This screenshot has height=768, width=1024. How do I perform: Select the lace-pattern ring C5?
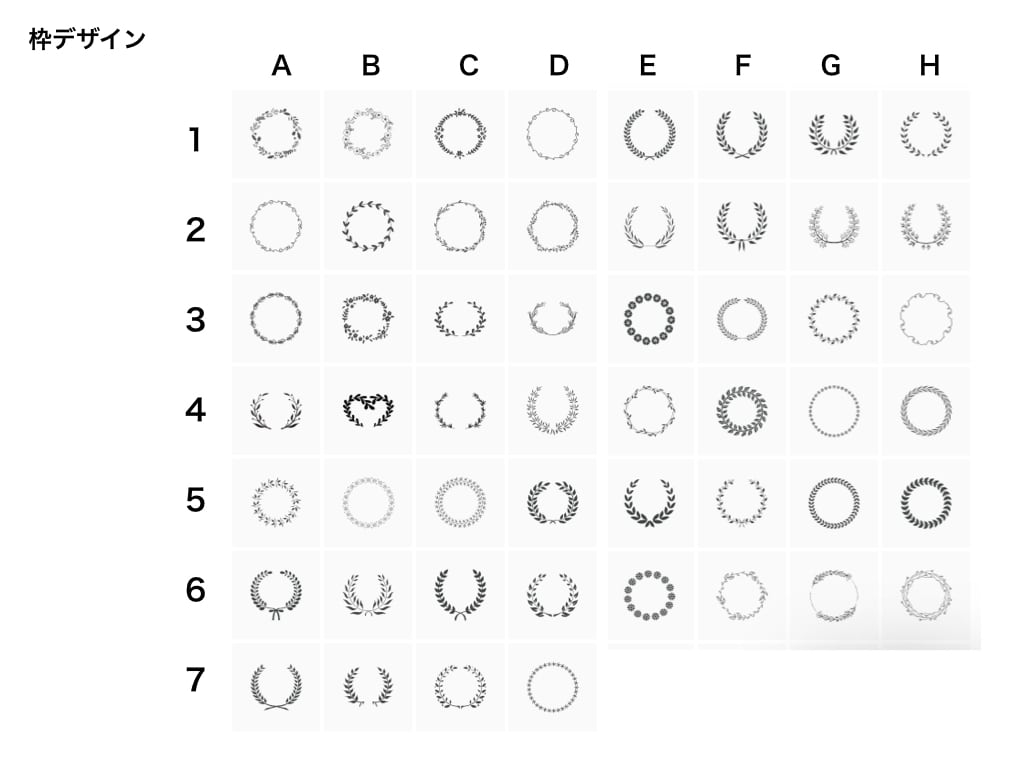point(460,503)
